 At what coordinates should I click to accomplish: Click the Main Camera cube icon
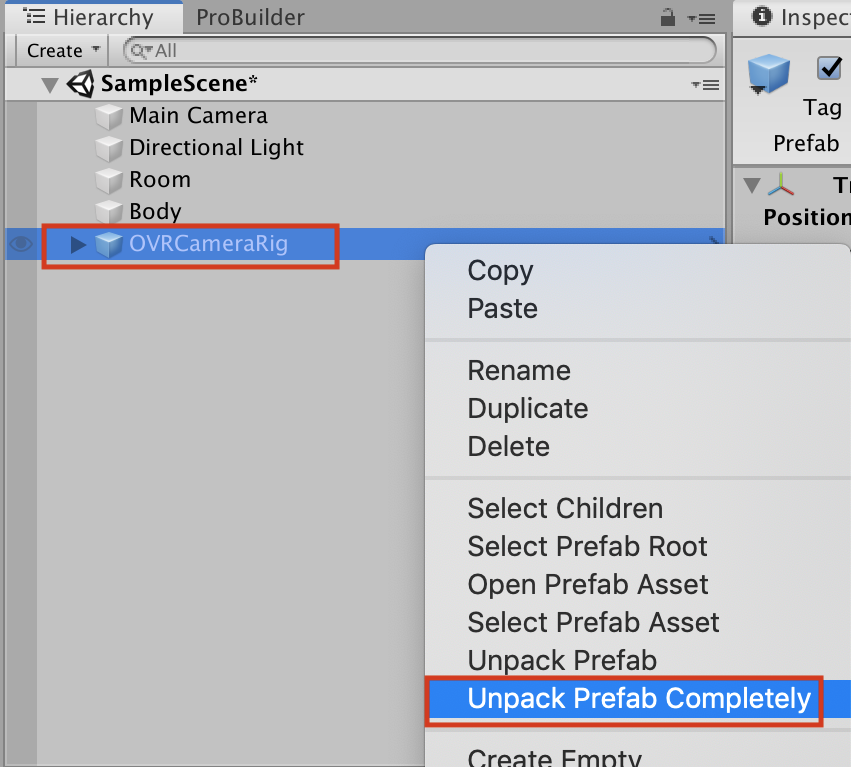coord(109,116)
